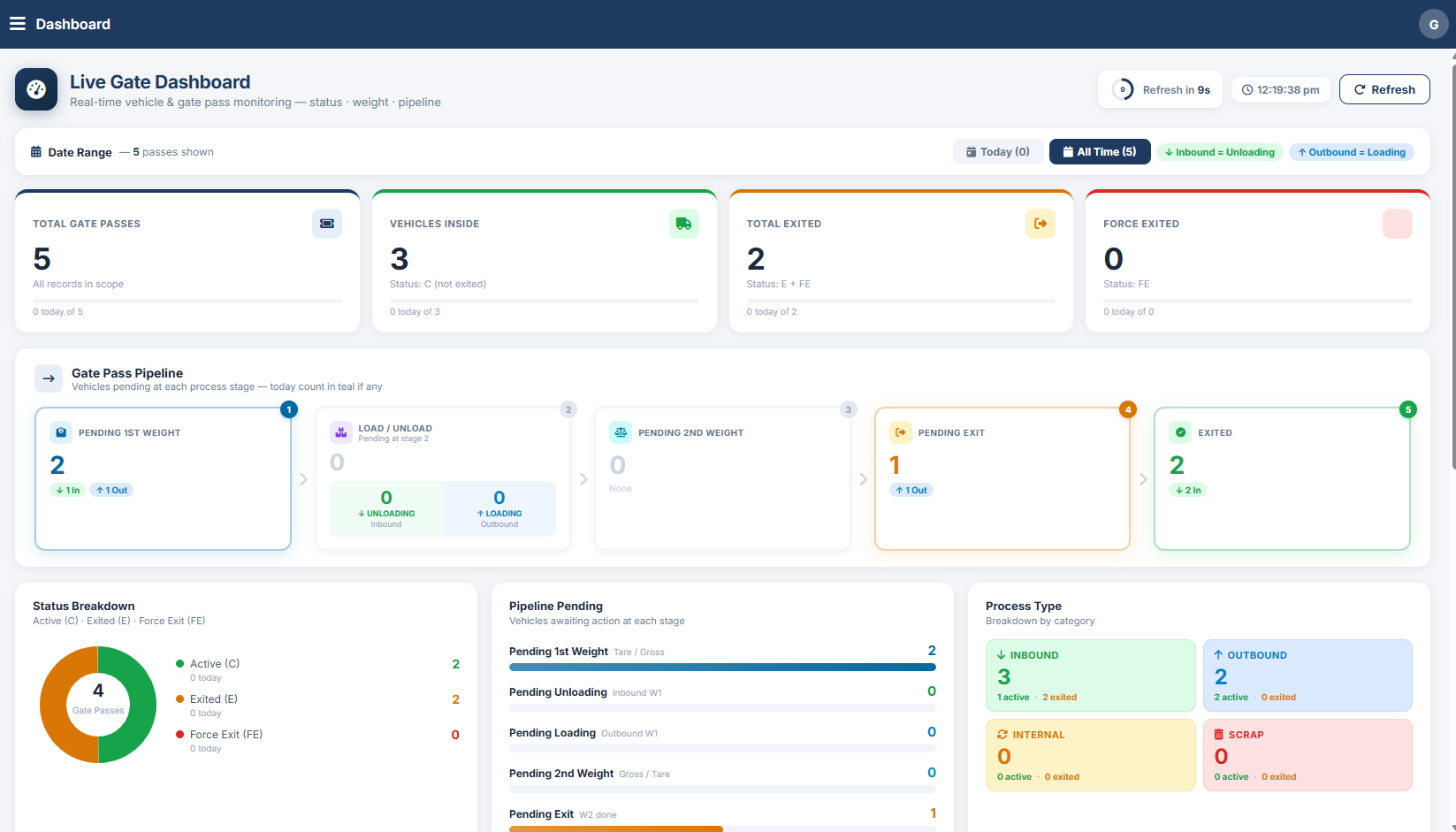
Task: Select the All Time (5) filter
Action: [1100, 152]
